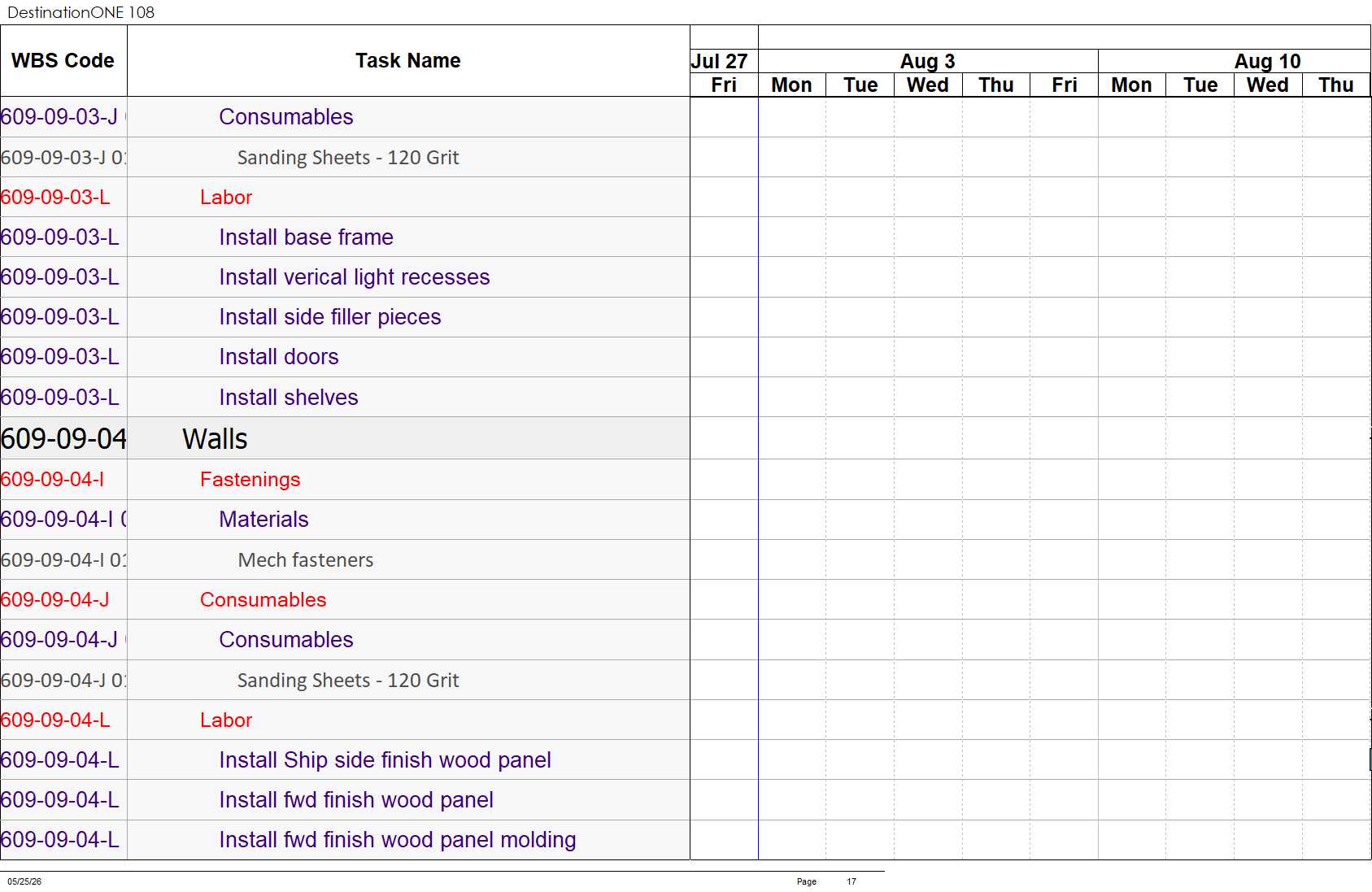Click the WBS Code column header

click(63, 61)
